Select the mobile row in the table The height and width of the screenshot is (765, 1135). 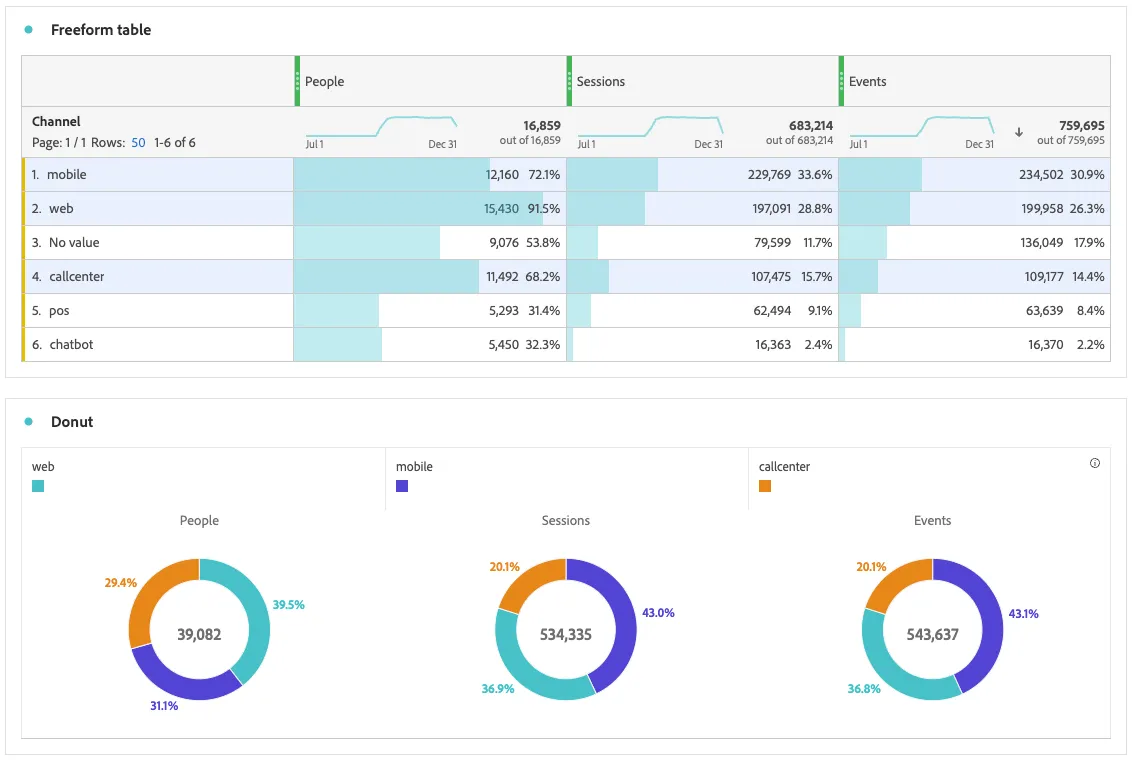tap(566, 174)
